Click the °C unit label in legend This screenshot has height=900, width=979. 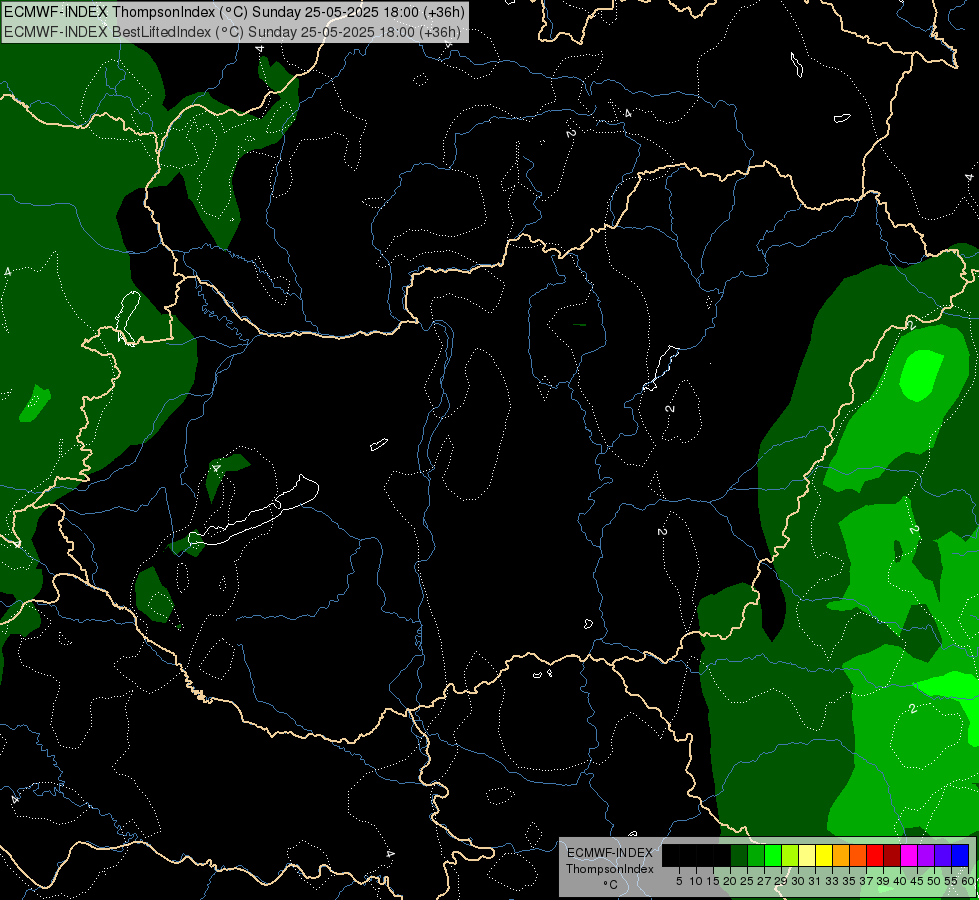pyautogui.click(x=611, y=885)
